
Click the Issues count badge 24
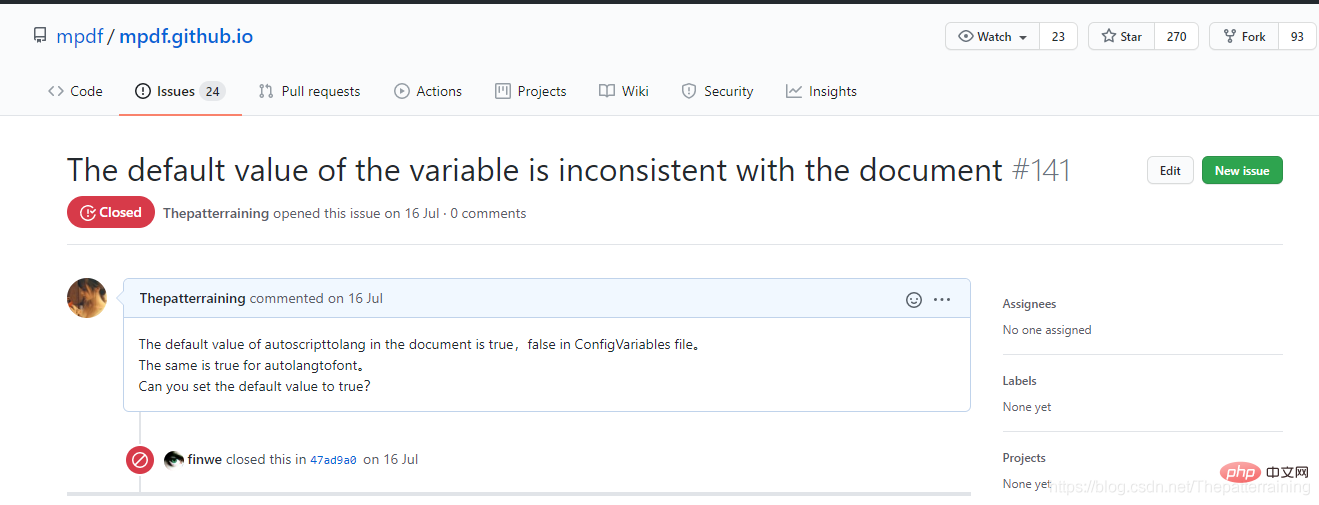tap(212, 91)
